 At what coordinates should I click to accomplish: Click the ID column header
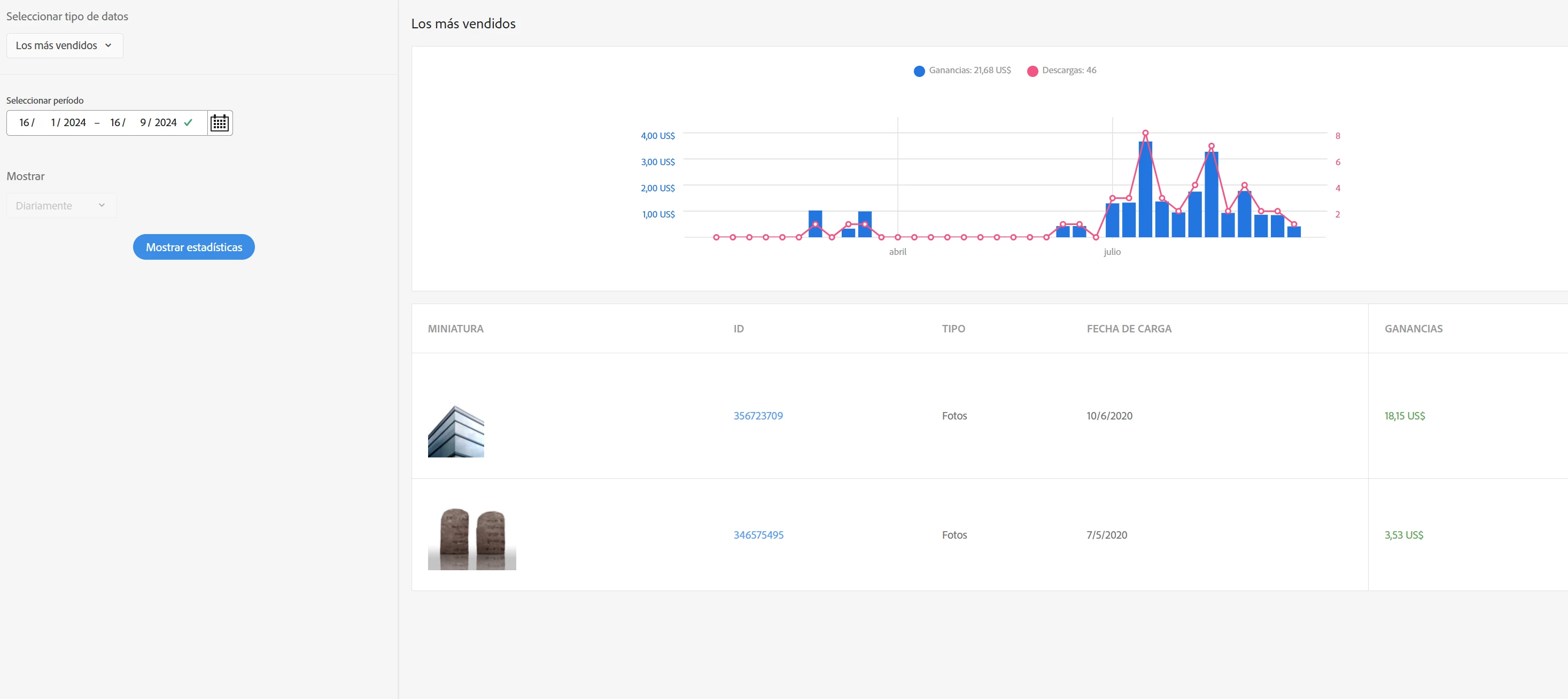click(x=739, y=329)
